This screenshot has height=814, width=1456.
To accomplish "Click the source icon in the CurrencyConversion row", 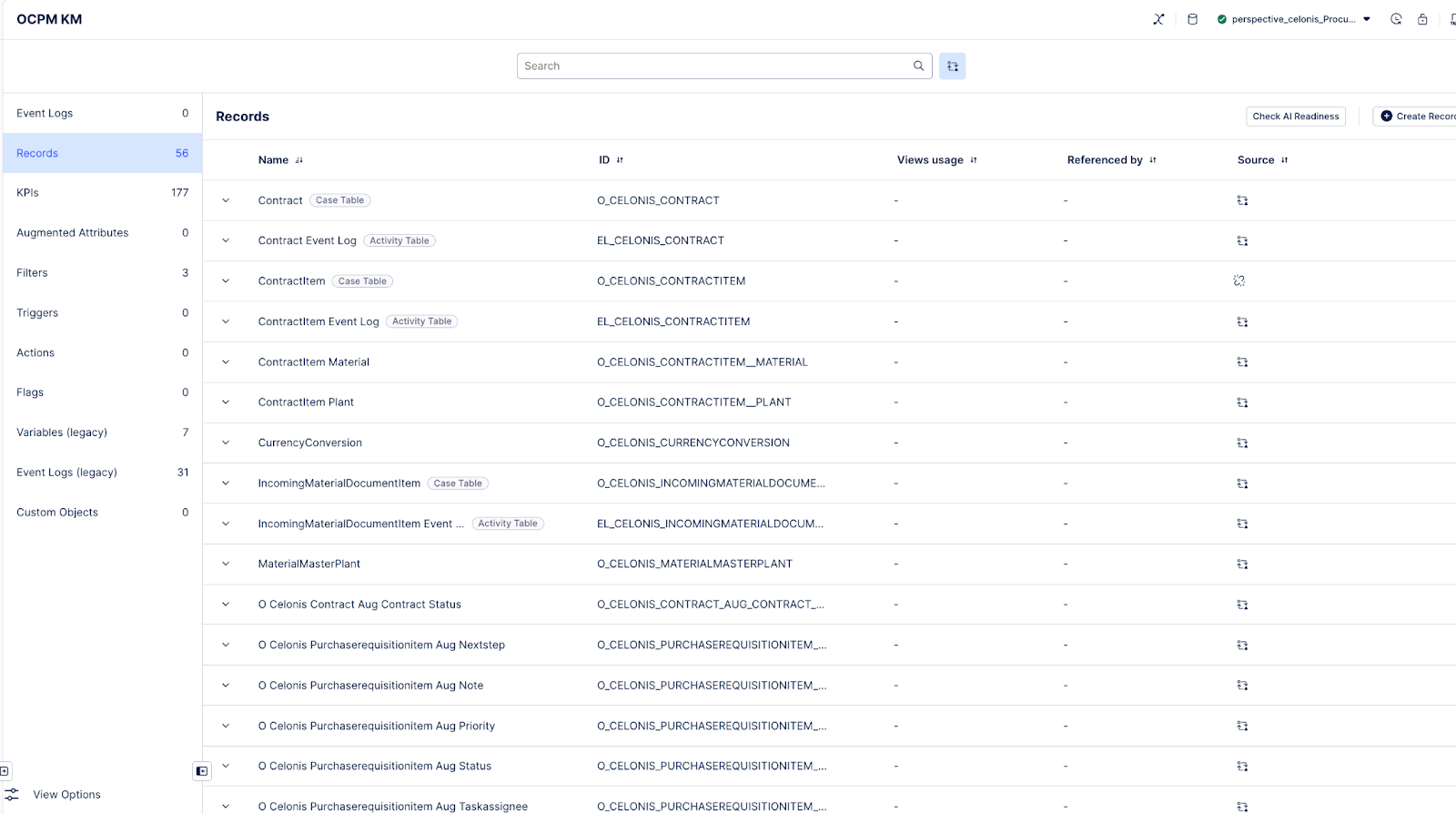I will coord(1242,443).
